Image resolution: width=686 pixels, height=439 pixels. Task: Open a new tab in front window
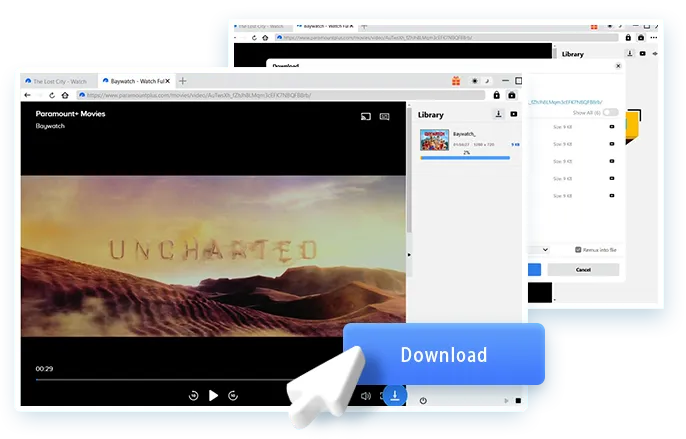point(183,81)
